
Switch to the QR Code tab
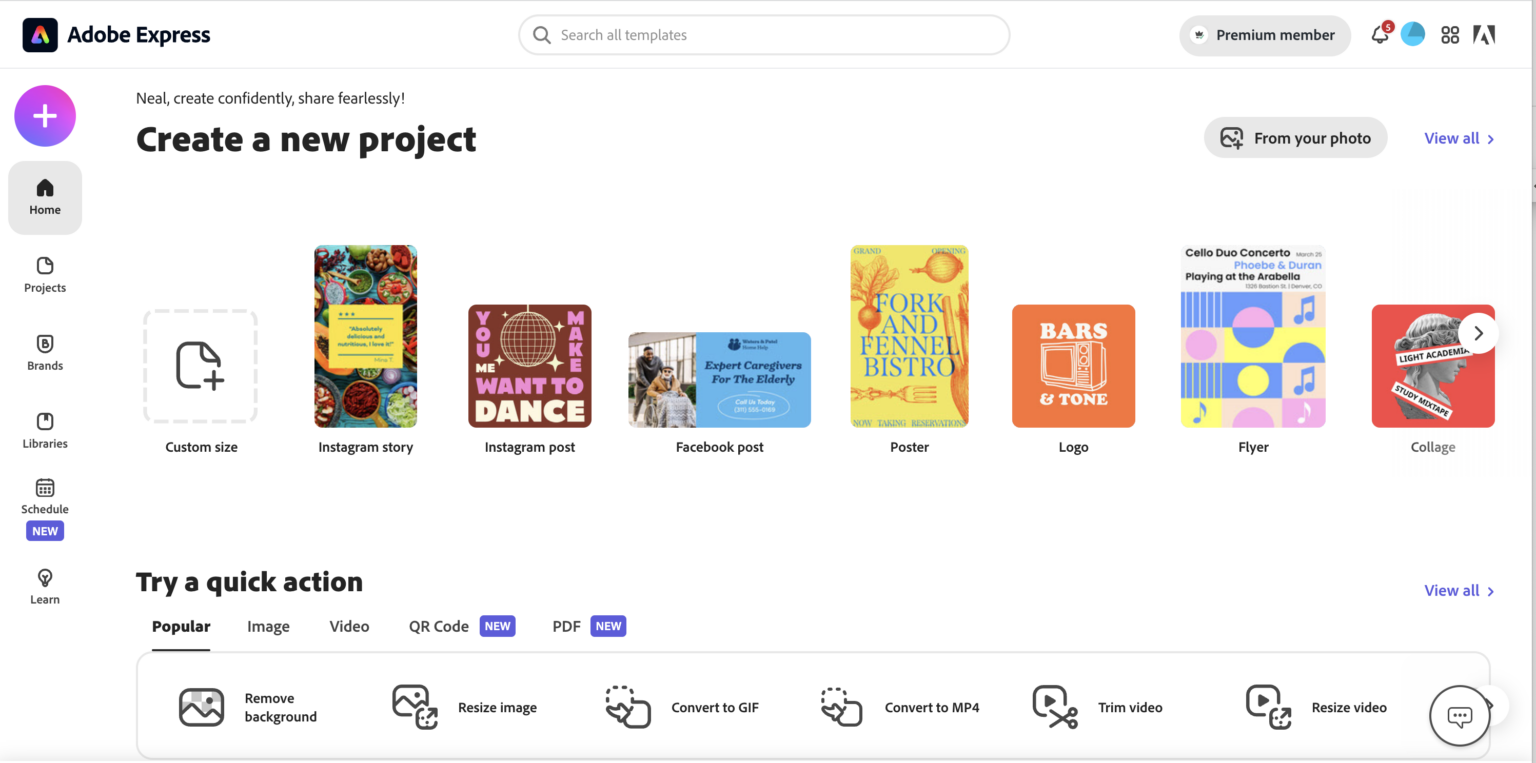pyautogui.click(x=438, y=626)
